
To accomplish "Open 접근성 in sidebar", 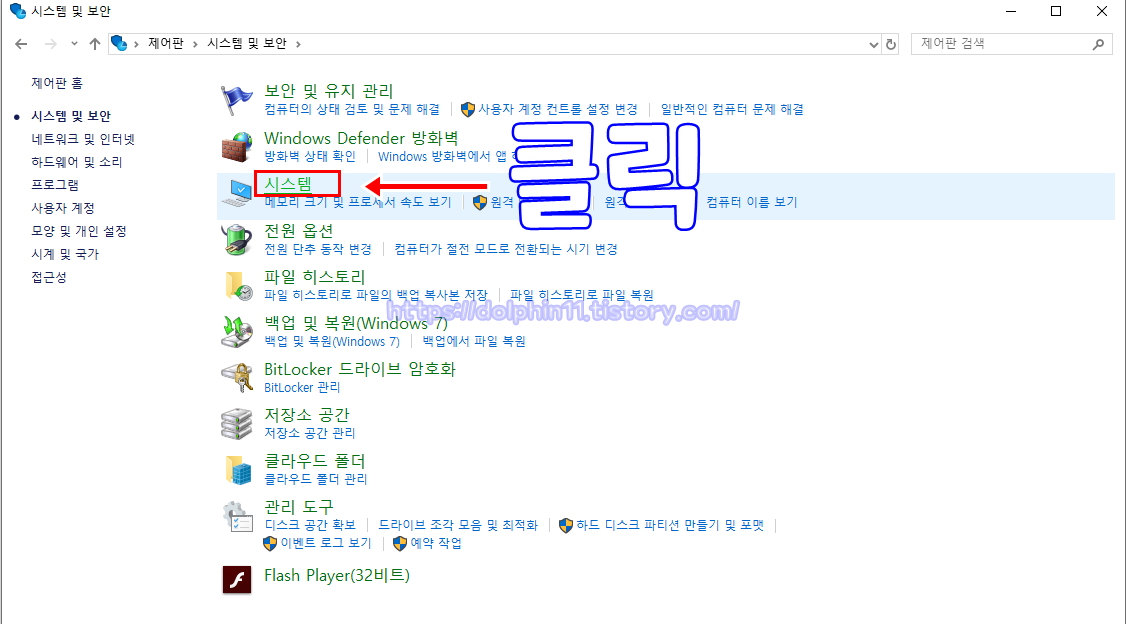I will (49, 277).
